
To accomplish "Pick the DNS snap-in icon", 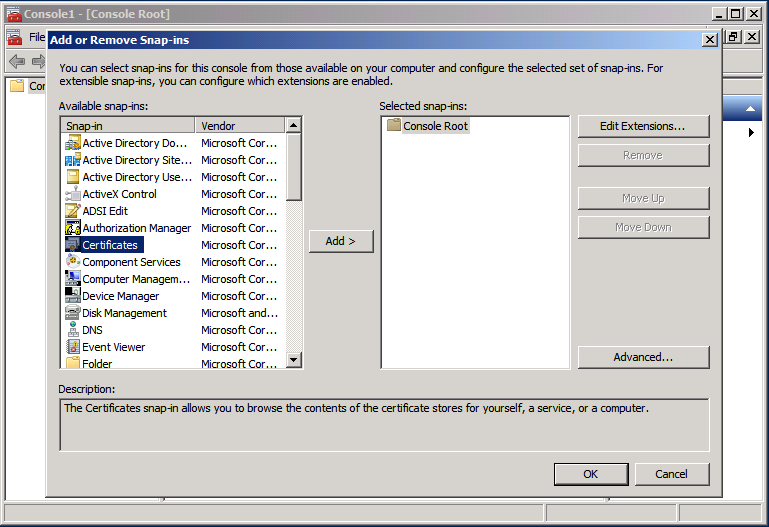I will click(x=73, y=330).
